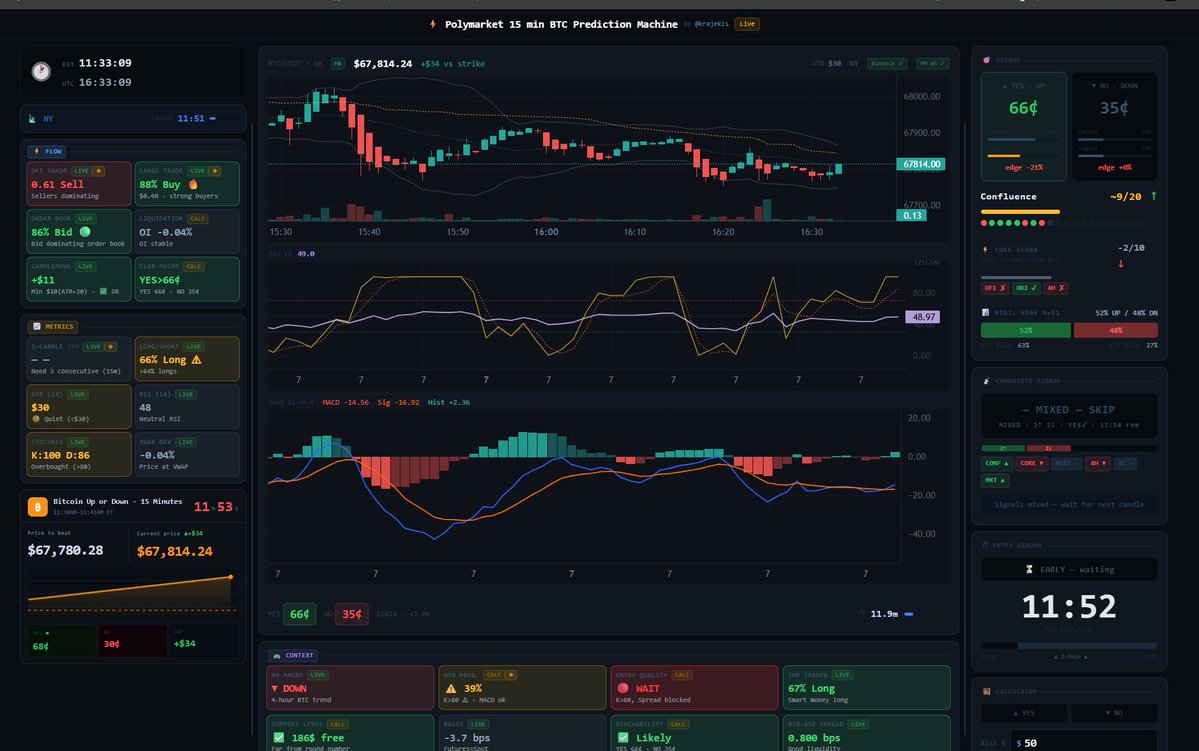The width and height of the screenshot is (1199, 751).
Task: Select the NO · DOWN 35¢ signal card
Action: coord(1114,126)
